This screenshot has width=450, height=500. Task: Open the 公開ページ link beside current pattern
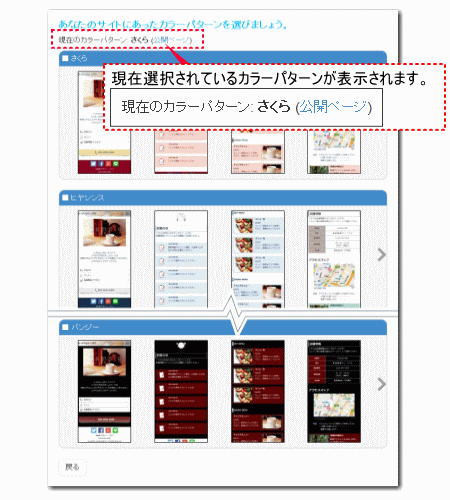[171, 40]
